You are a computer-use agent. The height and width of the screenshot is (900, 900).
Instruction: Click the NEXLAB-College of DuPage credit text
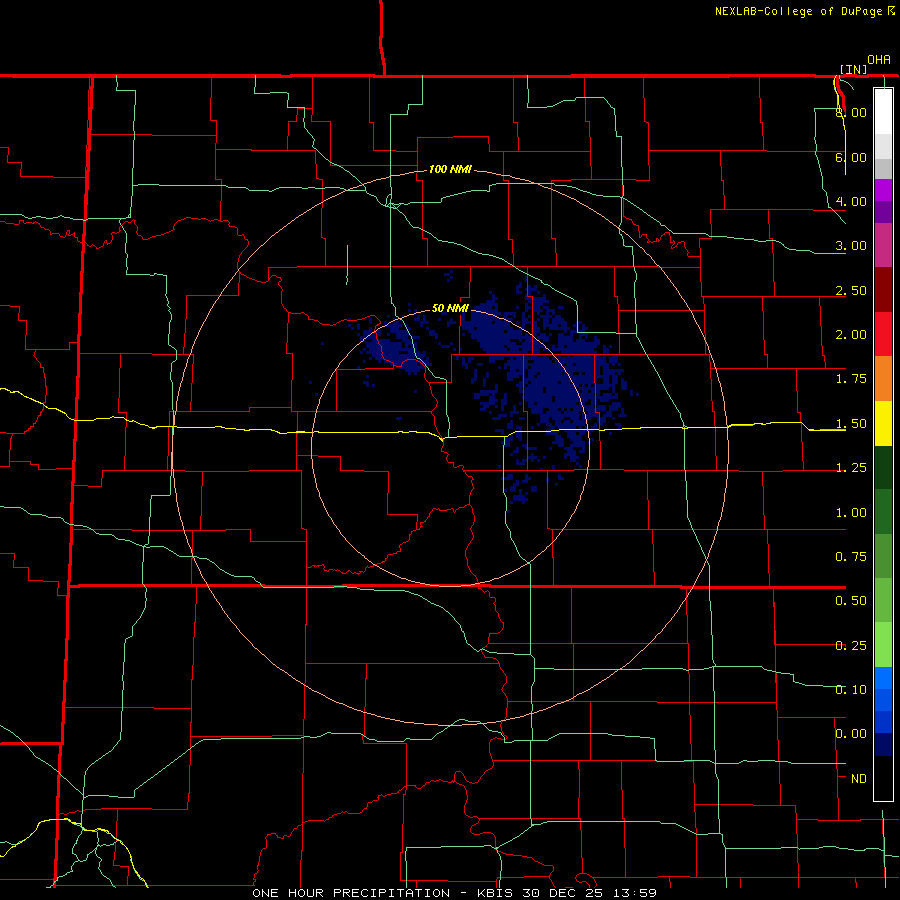click(798, 11)
